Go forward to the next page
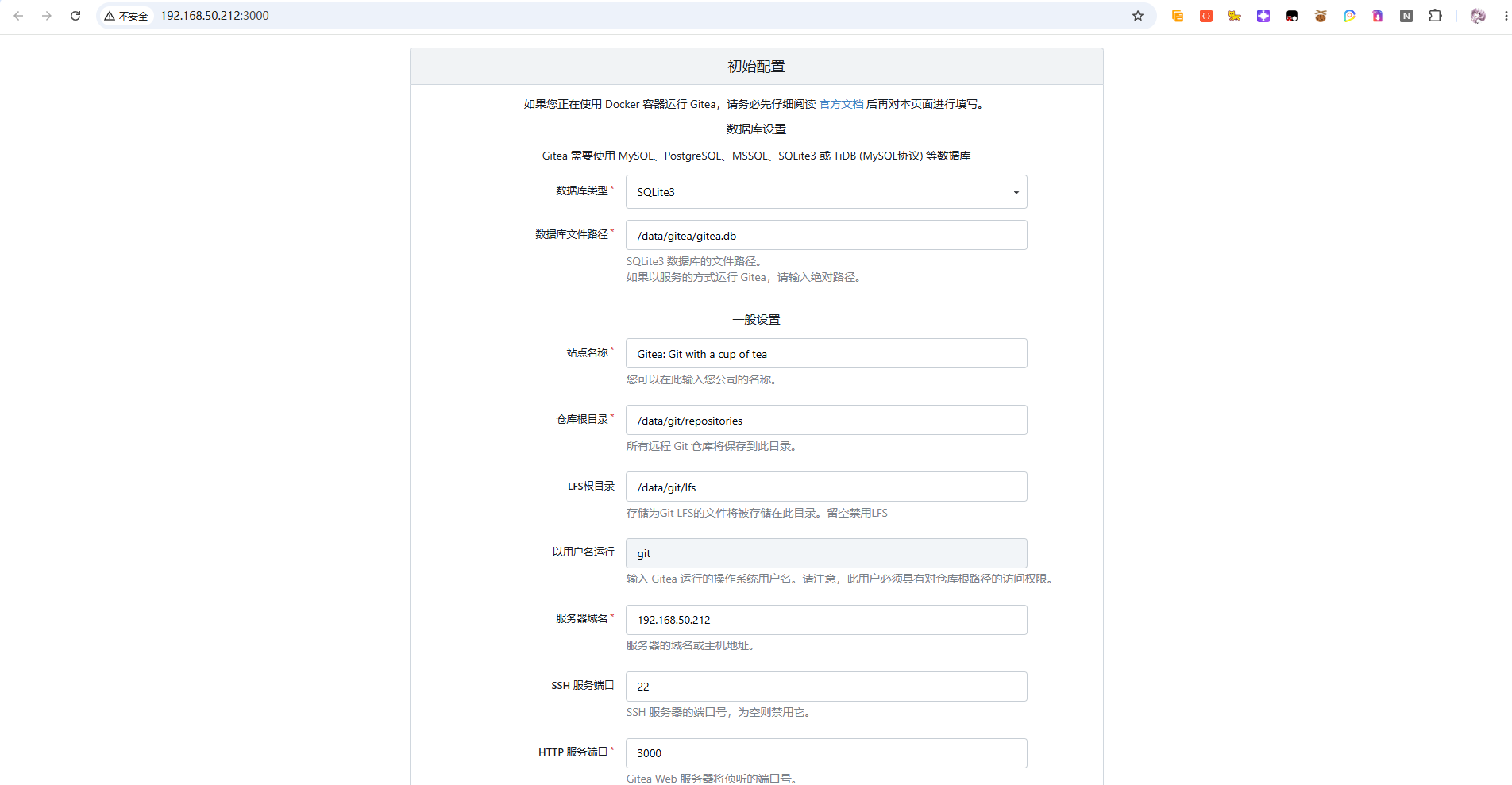Image resolution: width=1512 pixels, height=785 pixels. pos(47,16)
